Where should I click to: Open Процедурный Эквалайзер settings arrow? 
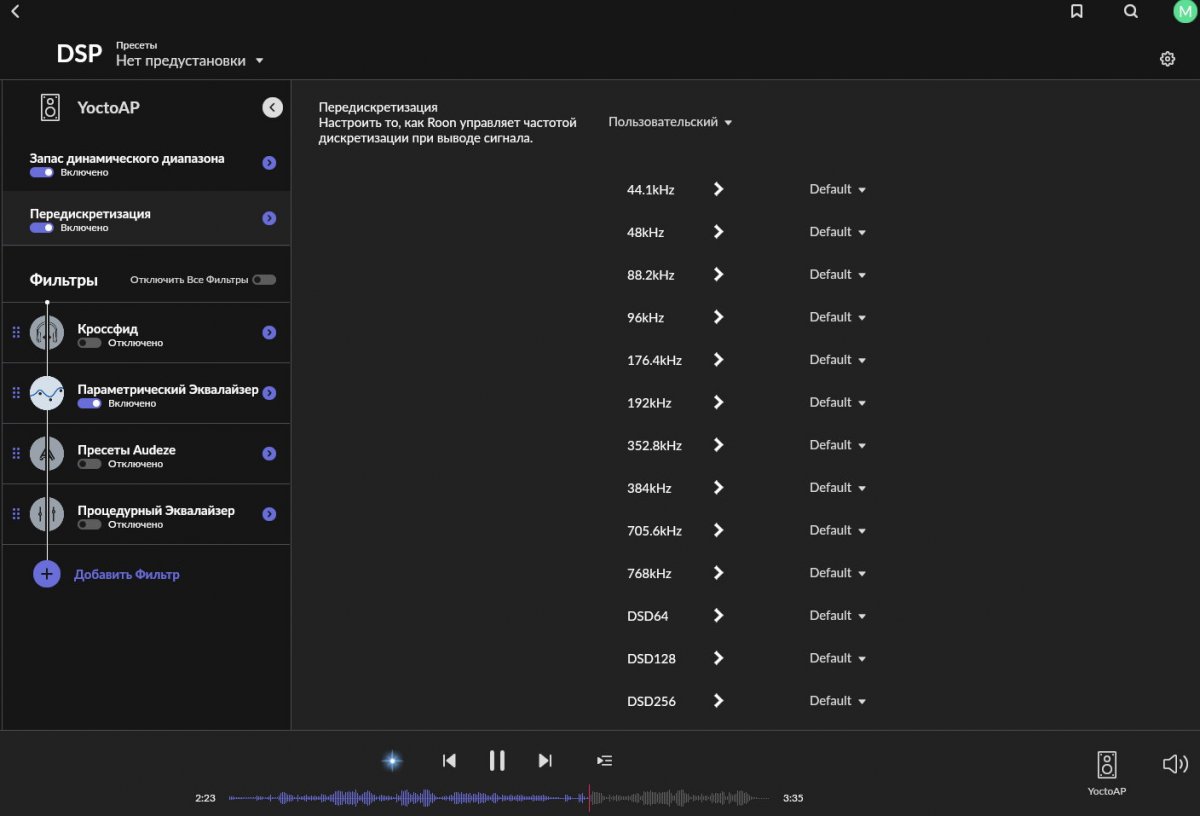click(x=269, y=514)
